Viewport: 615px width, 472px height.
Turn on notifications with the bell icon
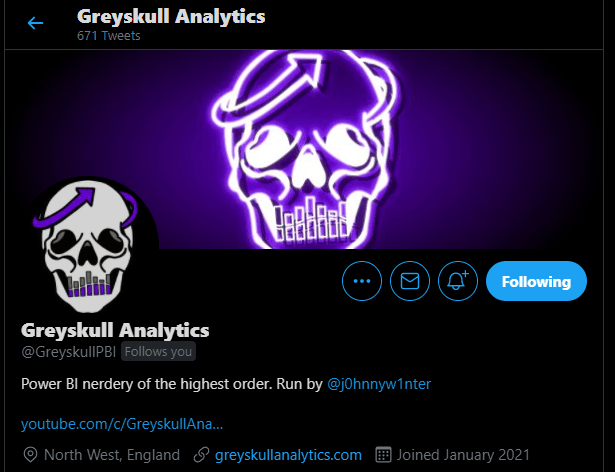(x=458, y=281)
